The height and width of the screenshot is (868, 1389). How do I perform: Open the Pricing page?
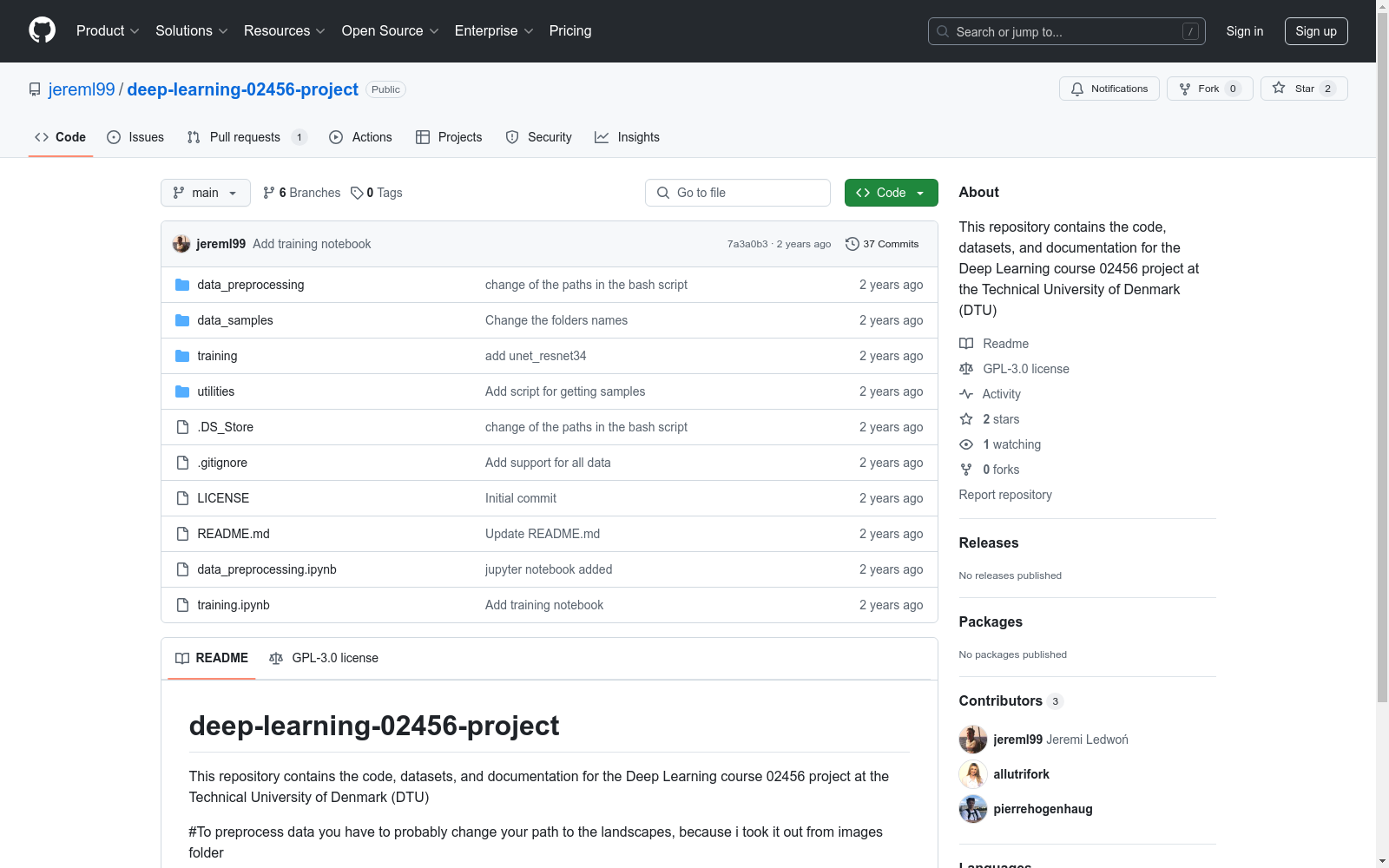click(570, 30)
